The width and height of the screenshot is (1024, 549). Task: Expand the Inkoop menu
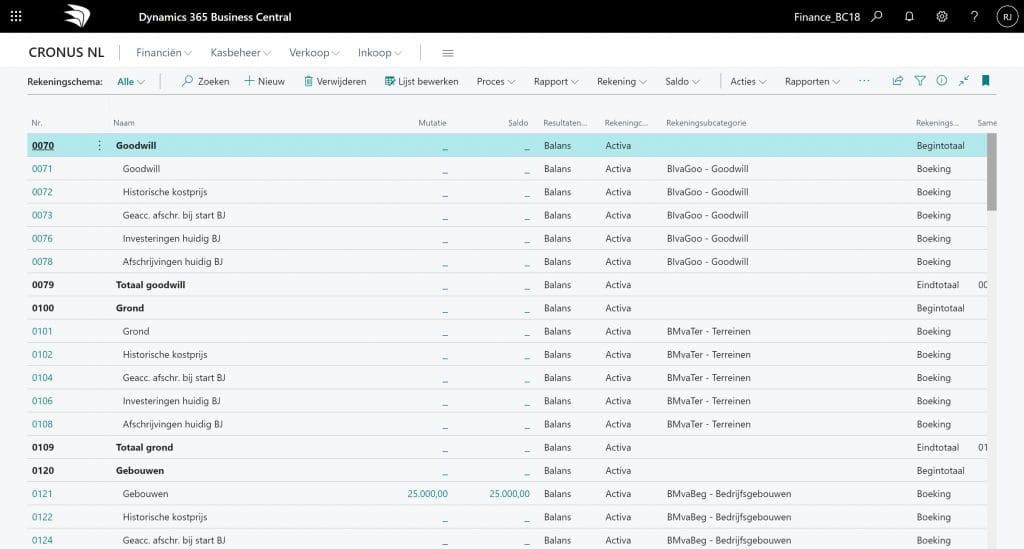click(x=379, y=53)
